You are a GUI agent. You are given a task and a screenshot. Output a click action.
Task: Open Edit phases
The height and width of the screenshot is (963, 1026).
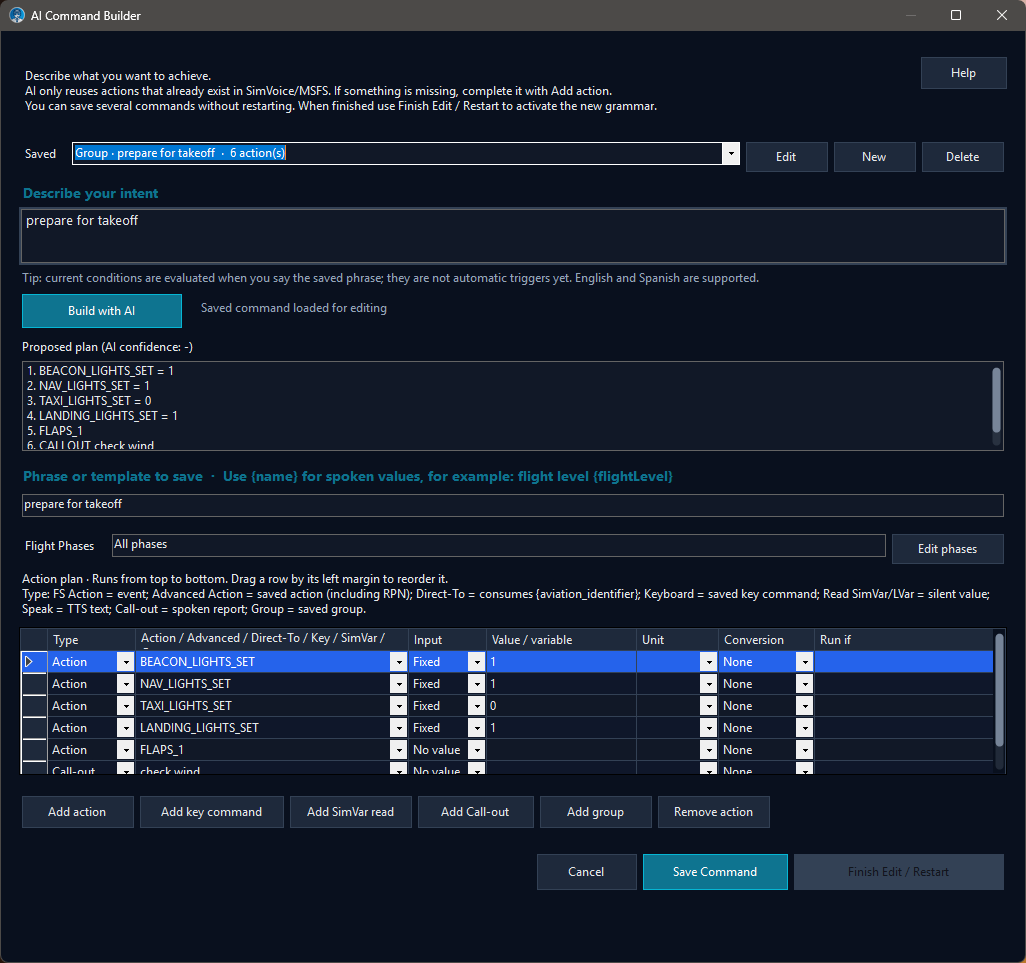click(x=947, y=549)
